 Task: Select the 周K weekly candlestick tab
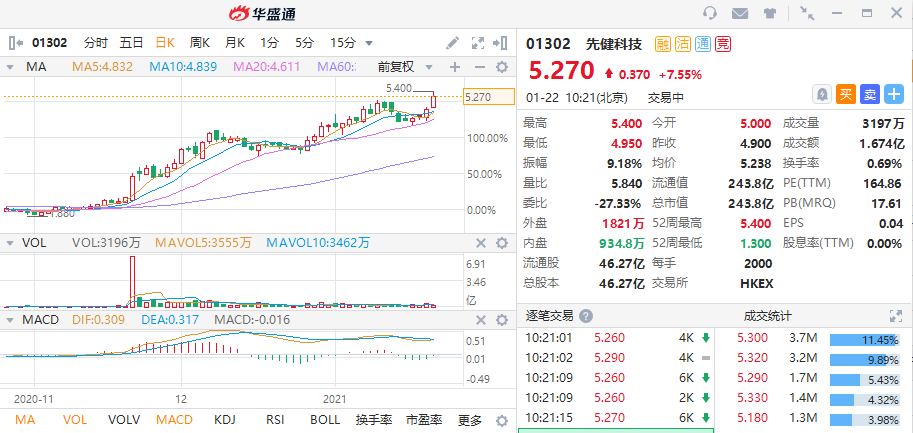point(200,42)
